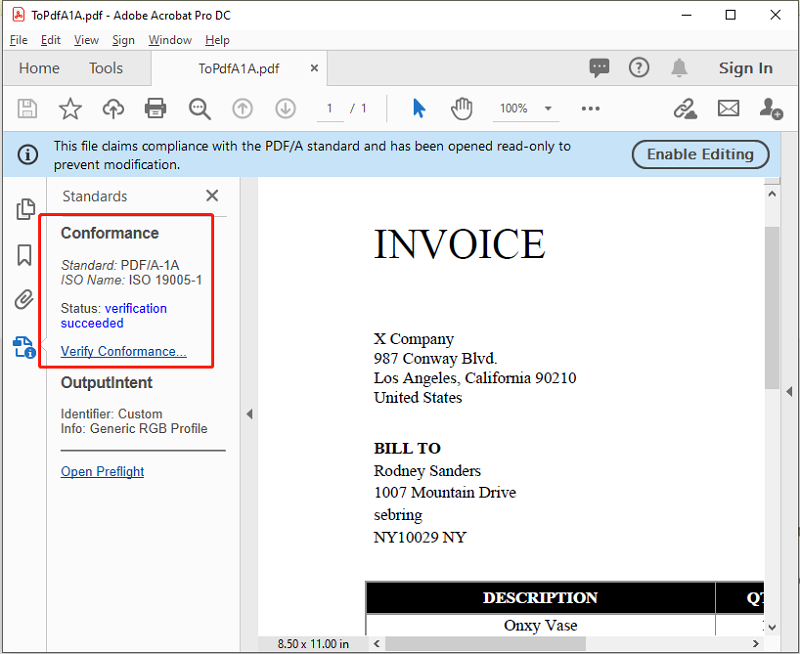Print the ToPdfA1A document
The image size is (800, 654).
click(155, 108)
